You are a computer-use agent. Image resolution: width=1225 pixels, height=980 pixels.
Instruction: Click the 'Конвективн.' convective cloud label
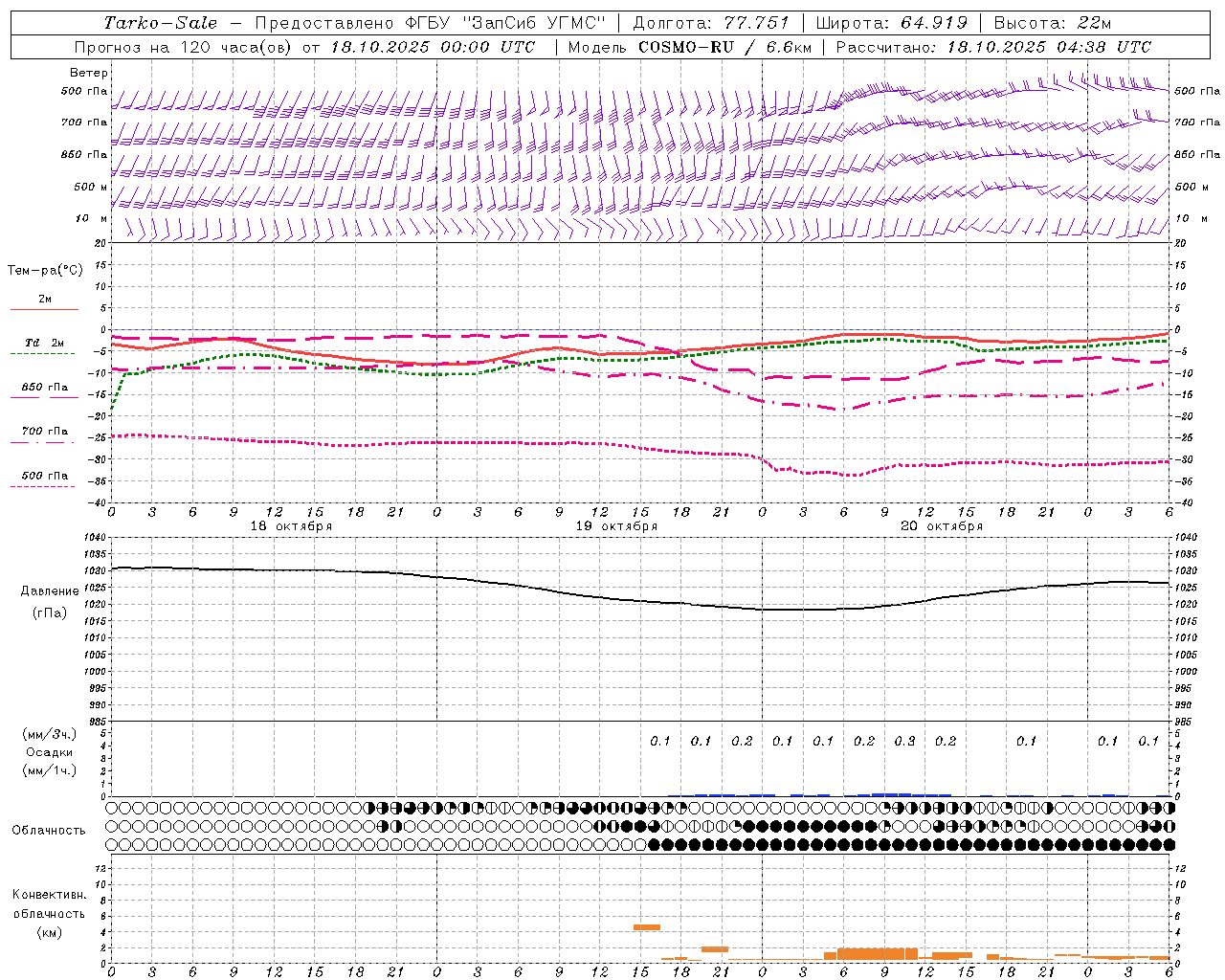click(49, 895)
